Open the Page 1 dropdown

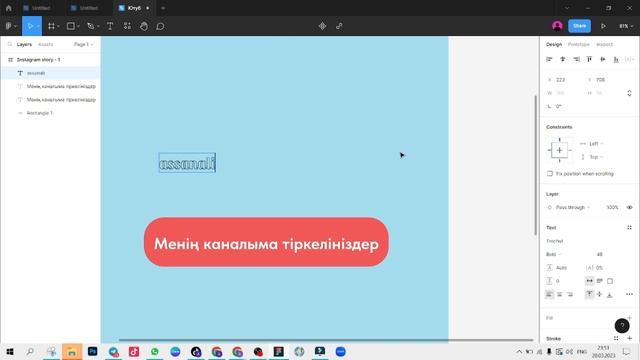click(83, 44)
